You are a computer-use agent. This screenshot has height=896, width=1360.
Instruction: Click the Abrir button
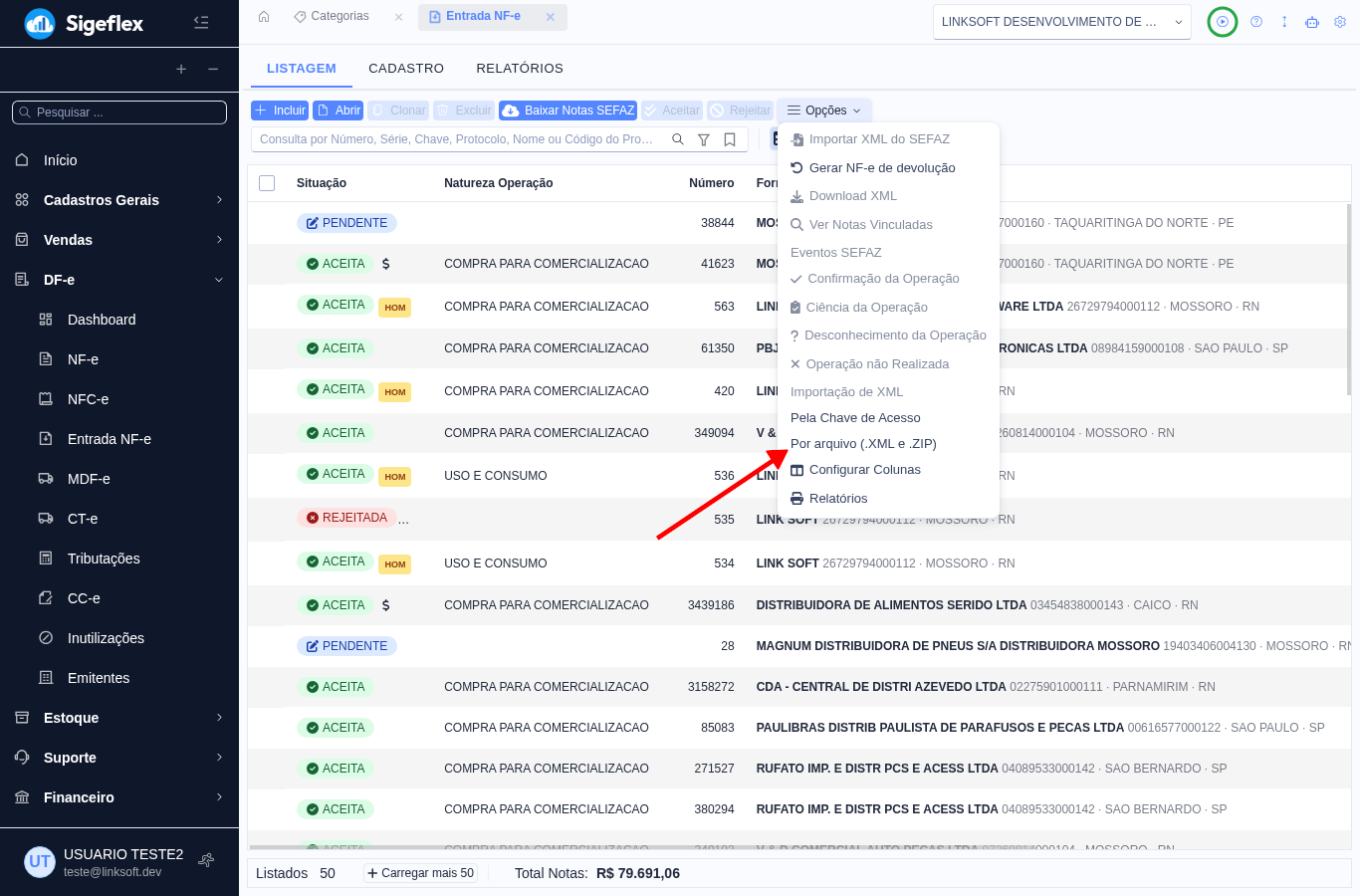(339, 111)
